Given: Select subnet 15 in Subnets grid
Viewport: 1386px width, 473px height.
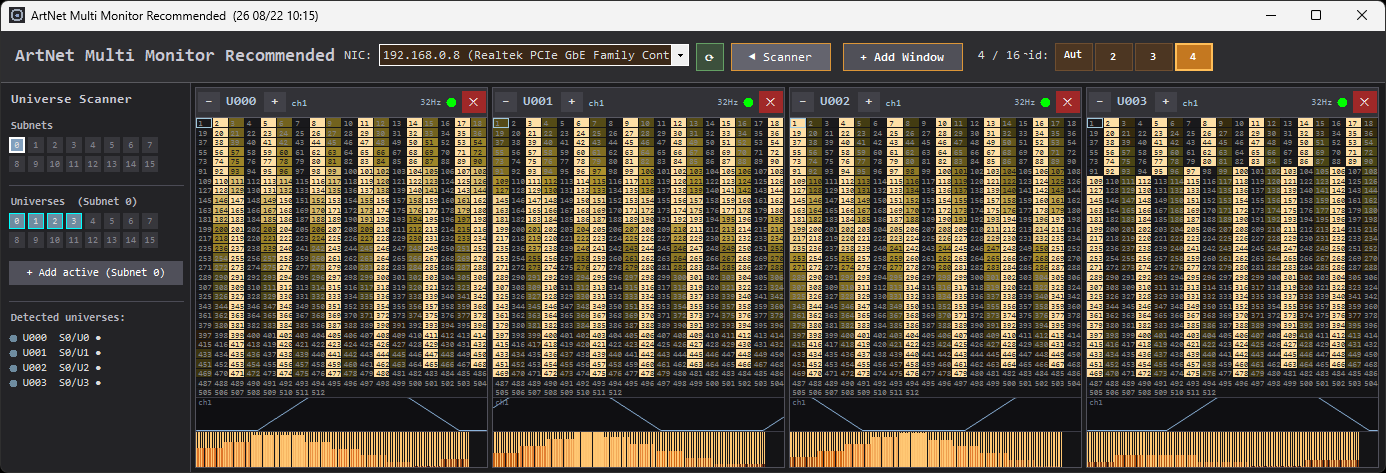Looking at the screenshot, I should click(x=150, y=164).
